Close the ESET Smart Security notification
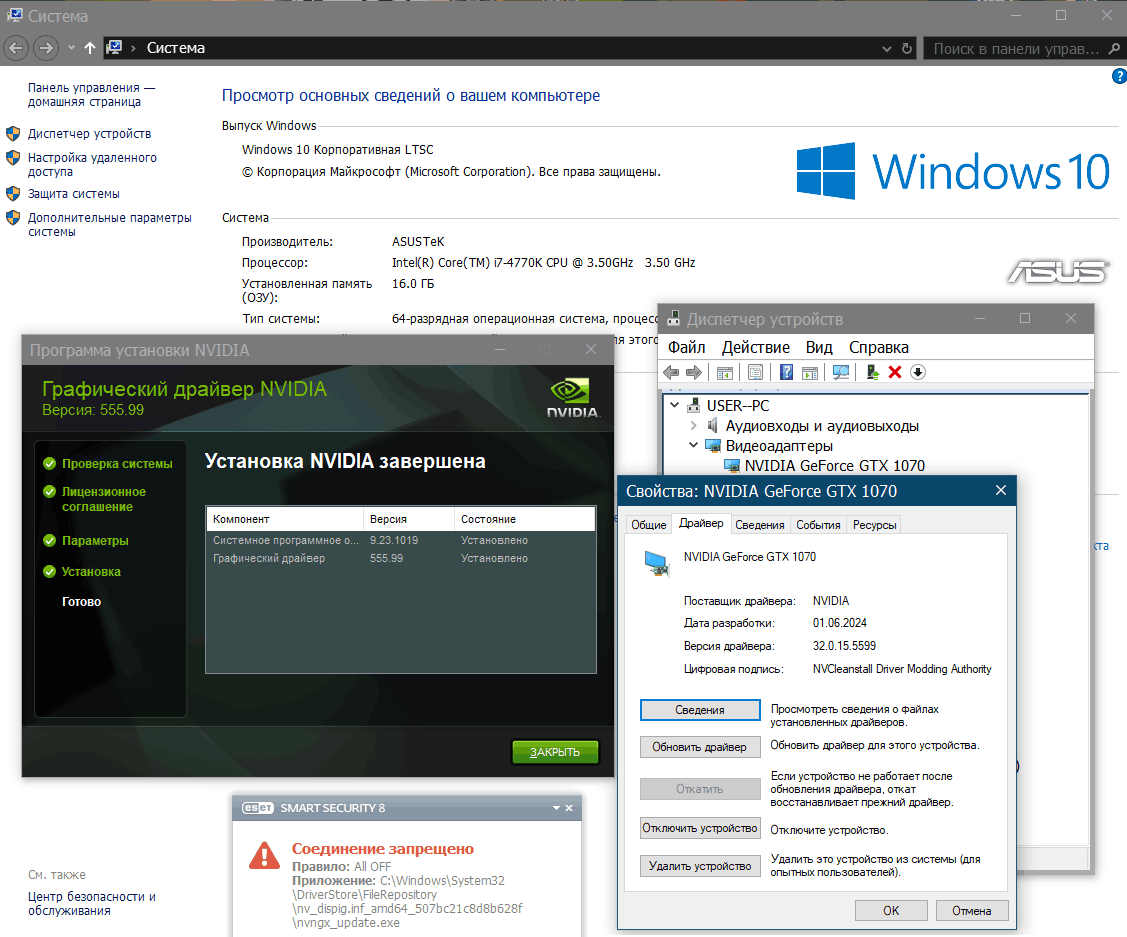 click(x=569, y=808)
